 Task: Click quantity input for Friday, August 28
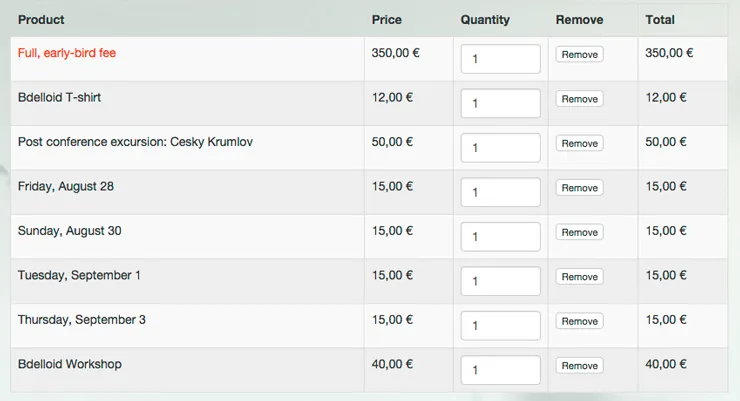[x=500, y=192]
